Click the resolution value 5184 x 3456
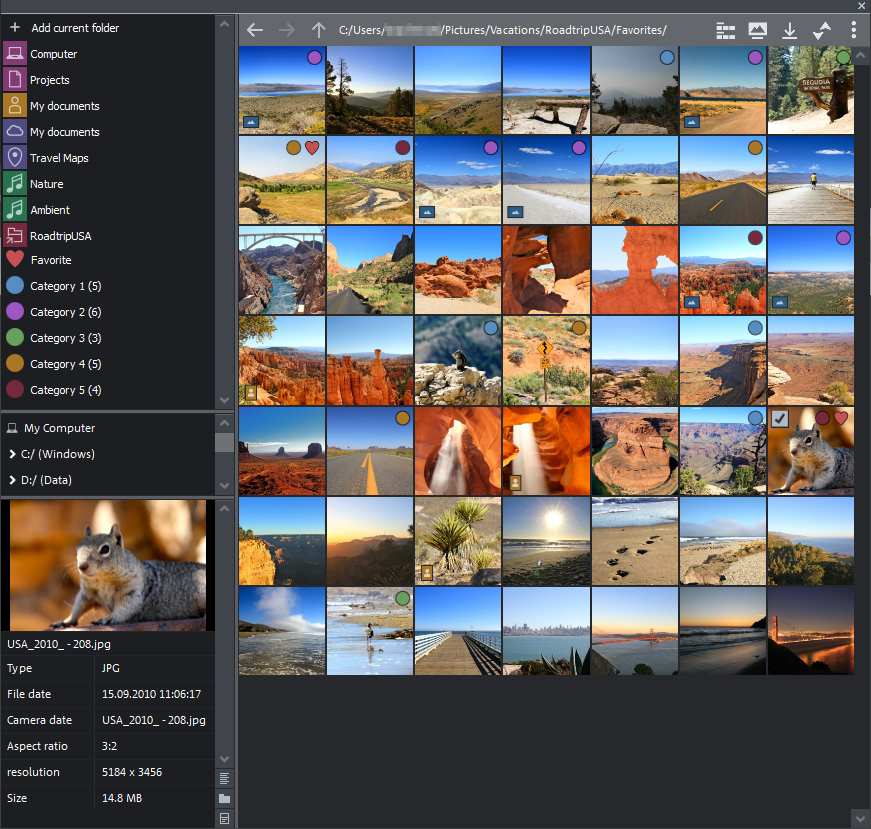 click(x=132, y=772)
